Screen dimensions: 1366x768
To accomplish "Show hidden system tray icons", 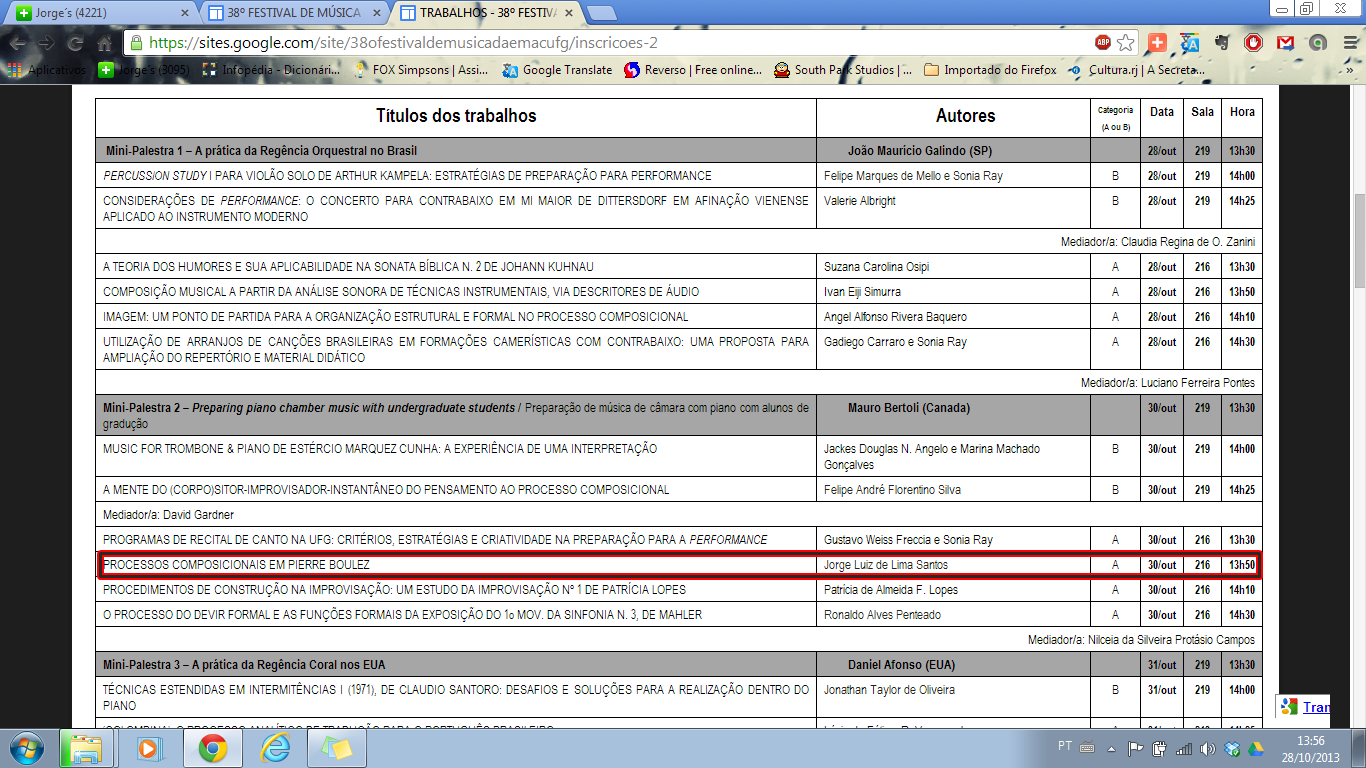I will pos(1112,748).
